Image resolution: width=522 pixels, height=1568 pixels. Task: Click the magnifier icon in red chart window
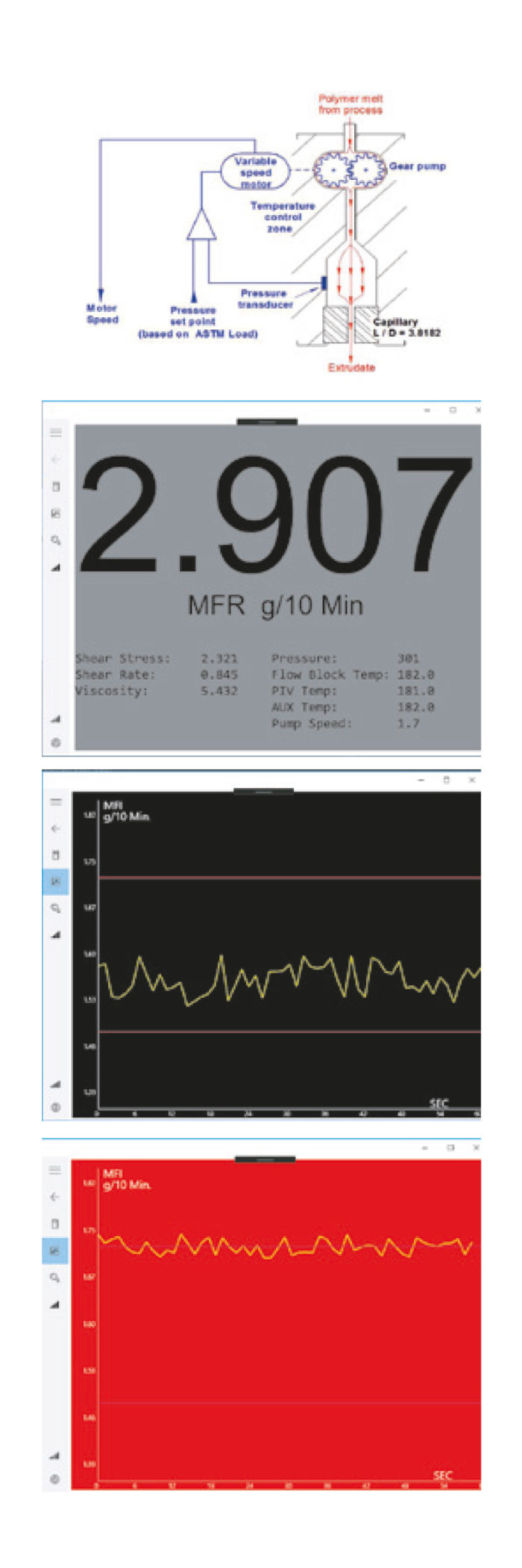coord(55,1278)
